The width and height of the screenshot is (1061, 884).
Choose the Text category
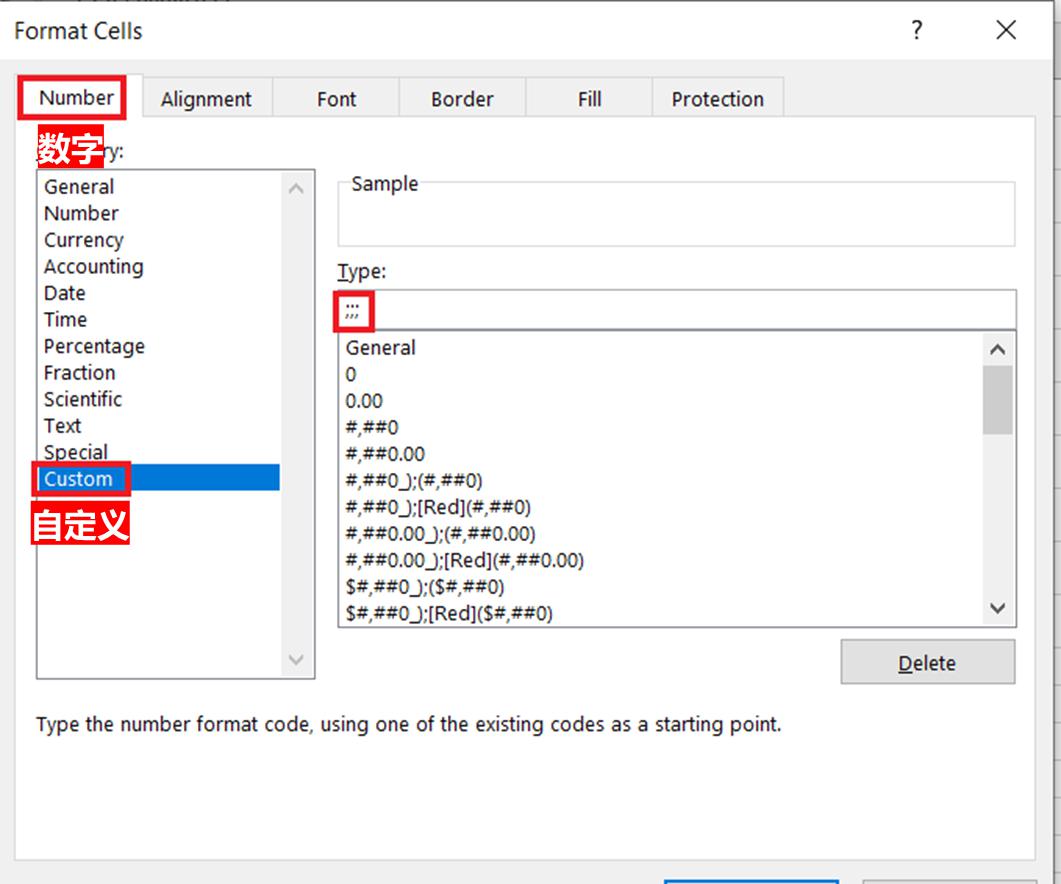click(158, 426)
